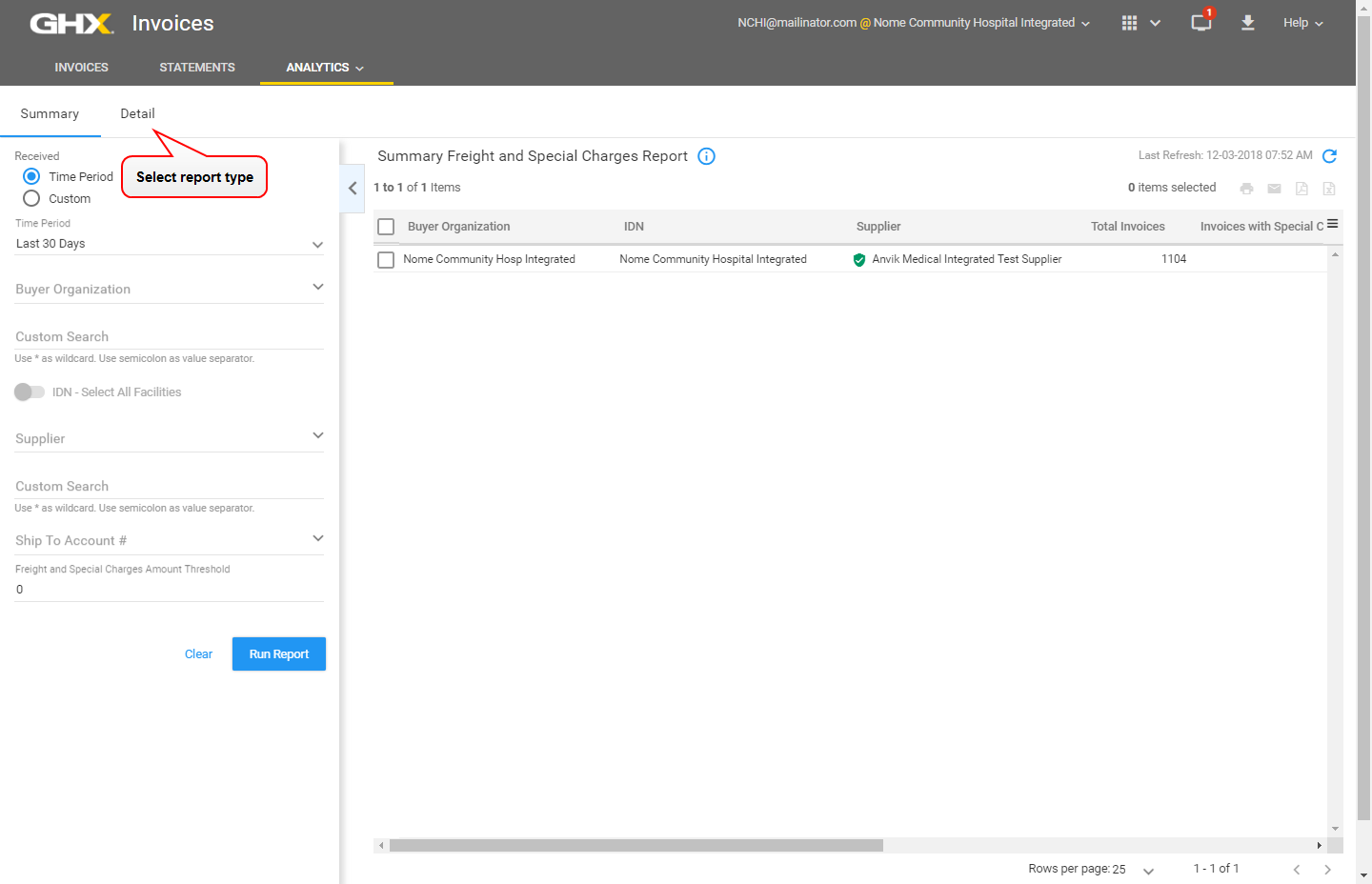
Task: Click the print report icon
Action: pyautogui.click(x=1246, y=189)
